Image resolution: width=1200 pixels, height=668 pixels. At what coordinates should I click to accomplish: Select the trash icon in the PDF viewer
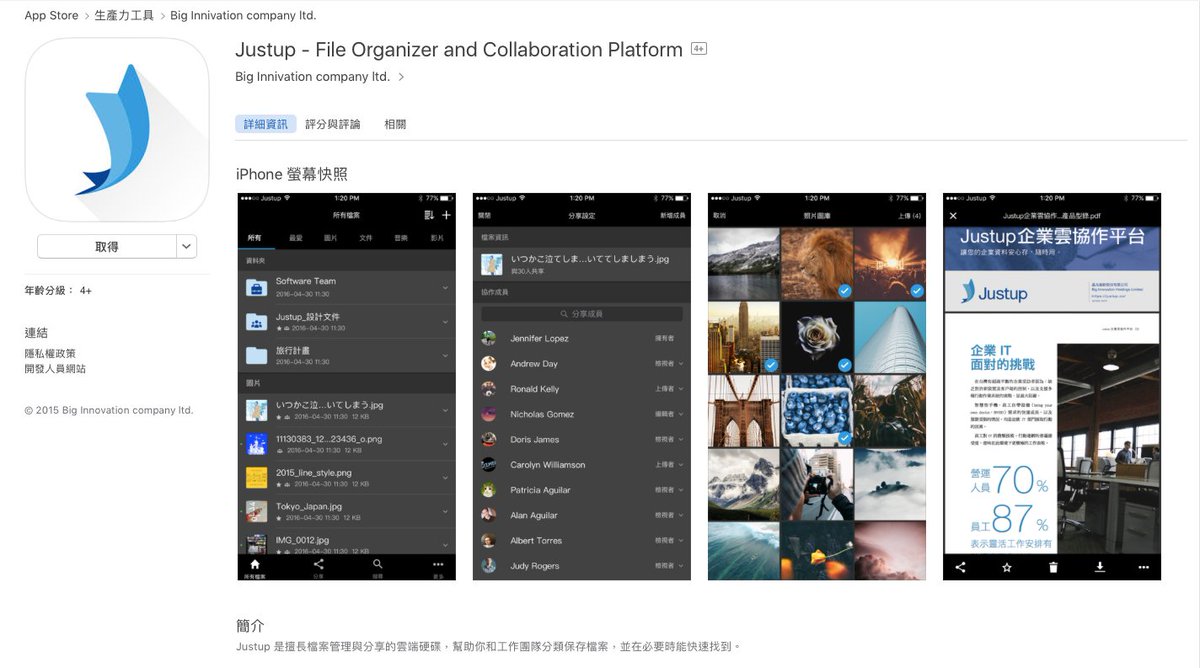[1054, 567]
